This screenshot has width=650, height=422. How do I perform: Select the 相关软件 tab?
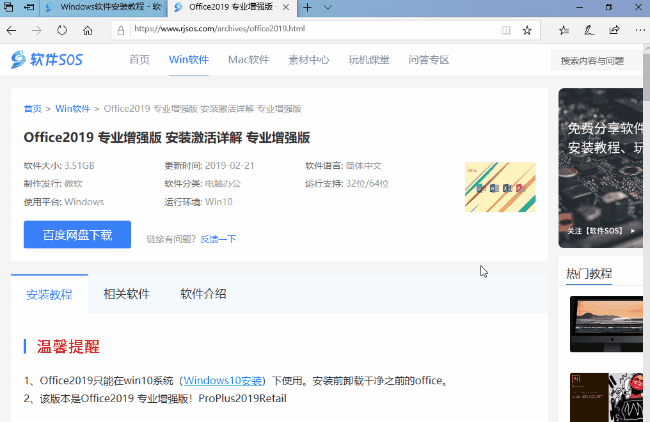tap(126, 294)
